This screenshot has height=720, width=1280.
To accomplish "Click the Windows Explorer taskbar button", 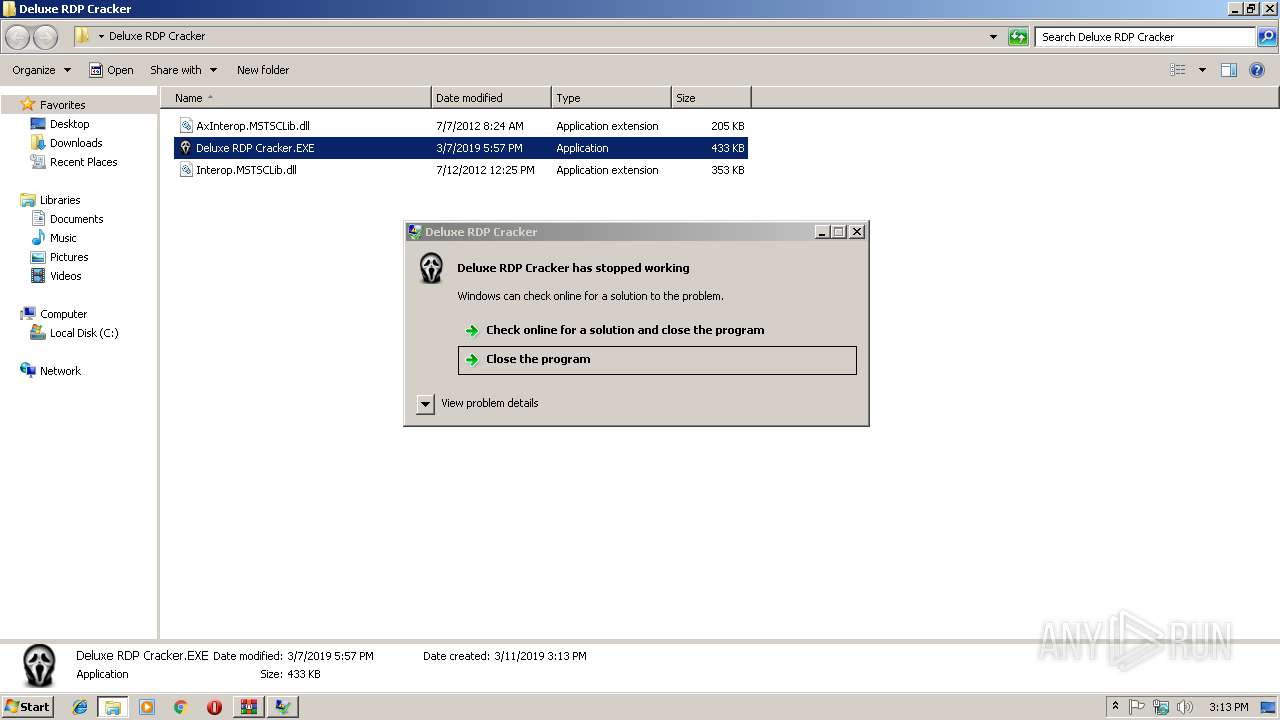I will point(113,707).
